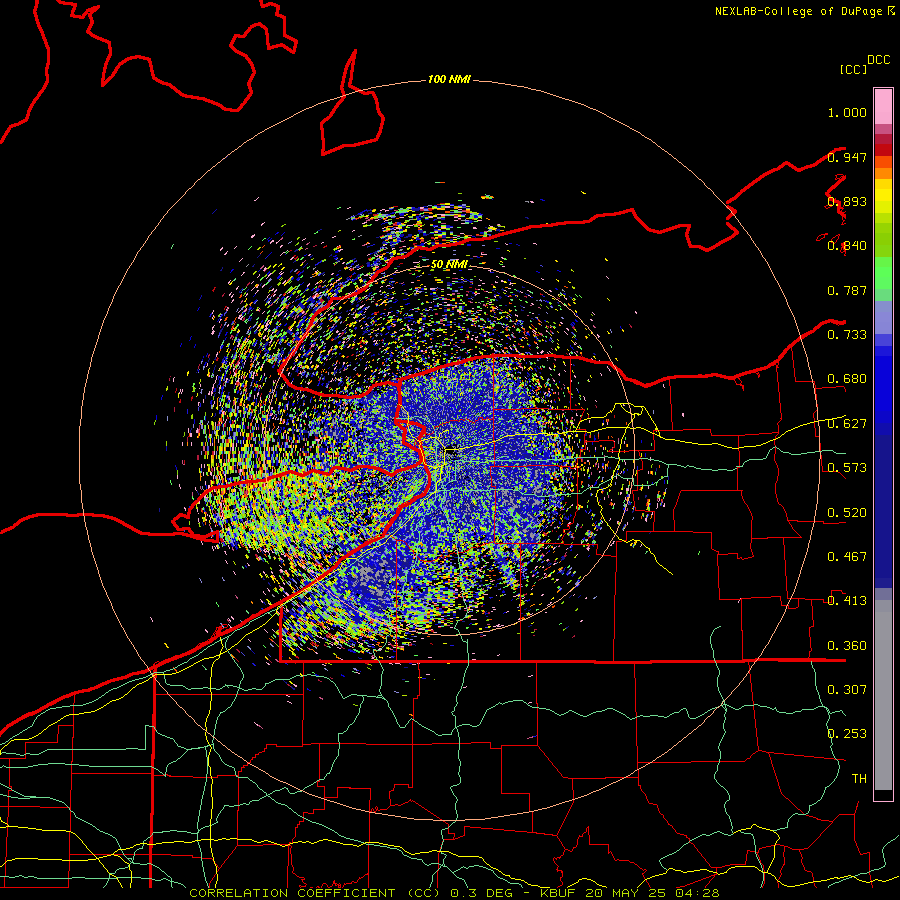Click the 50 NMI range ring label
This screenshot has height=900, width=900.
(x=449, y=264)
